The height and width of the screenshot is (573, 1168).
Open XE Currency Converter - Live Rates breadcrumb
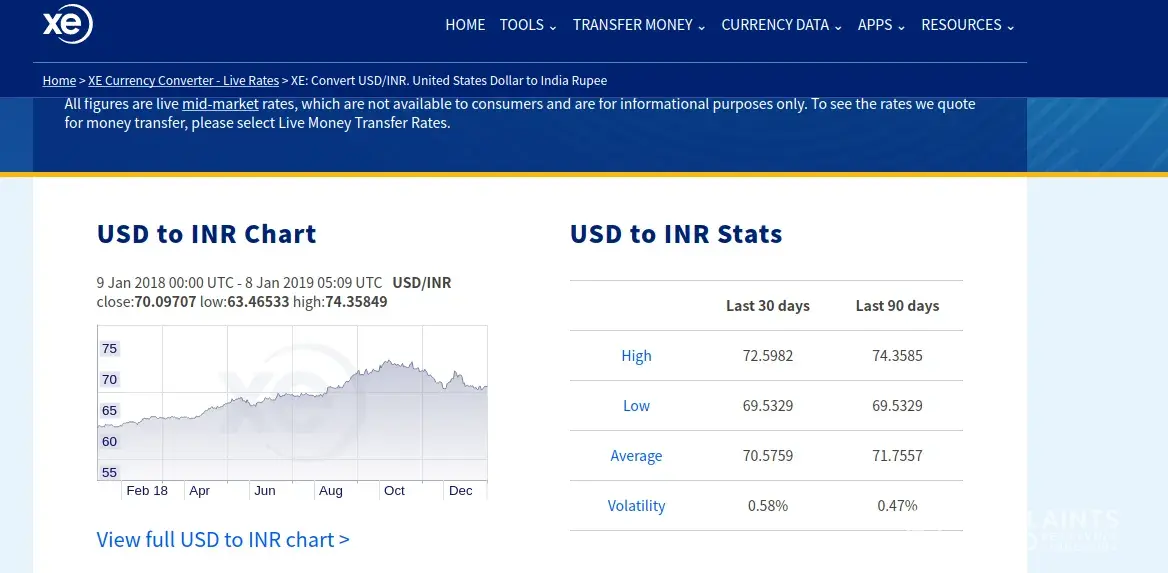coord(183,81)
